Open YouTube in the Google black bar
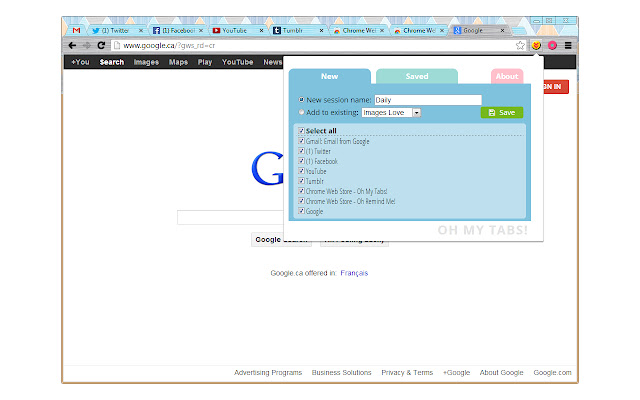This screenshot has width=640, height=400. click(x=238, y=62)
